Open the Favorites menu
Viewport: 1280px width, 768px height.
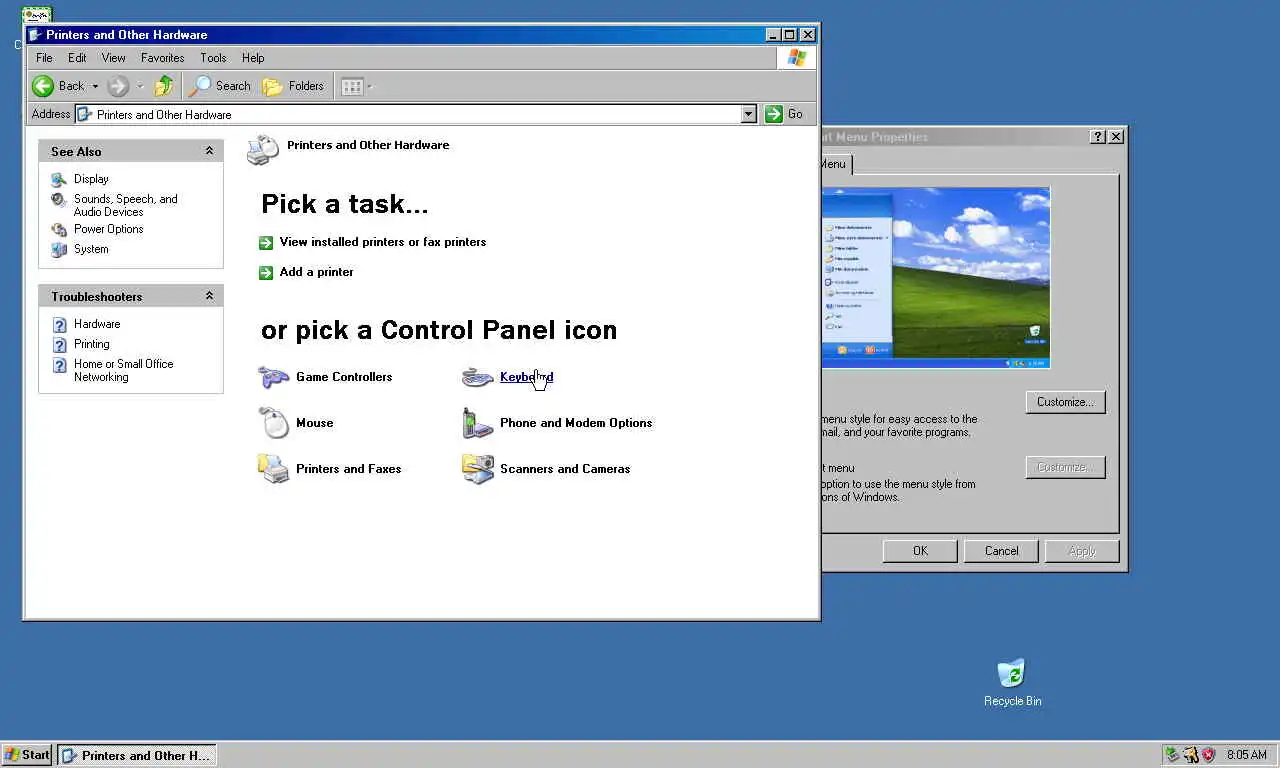tap(162, 58)
